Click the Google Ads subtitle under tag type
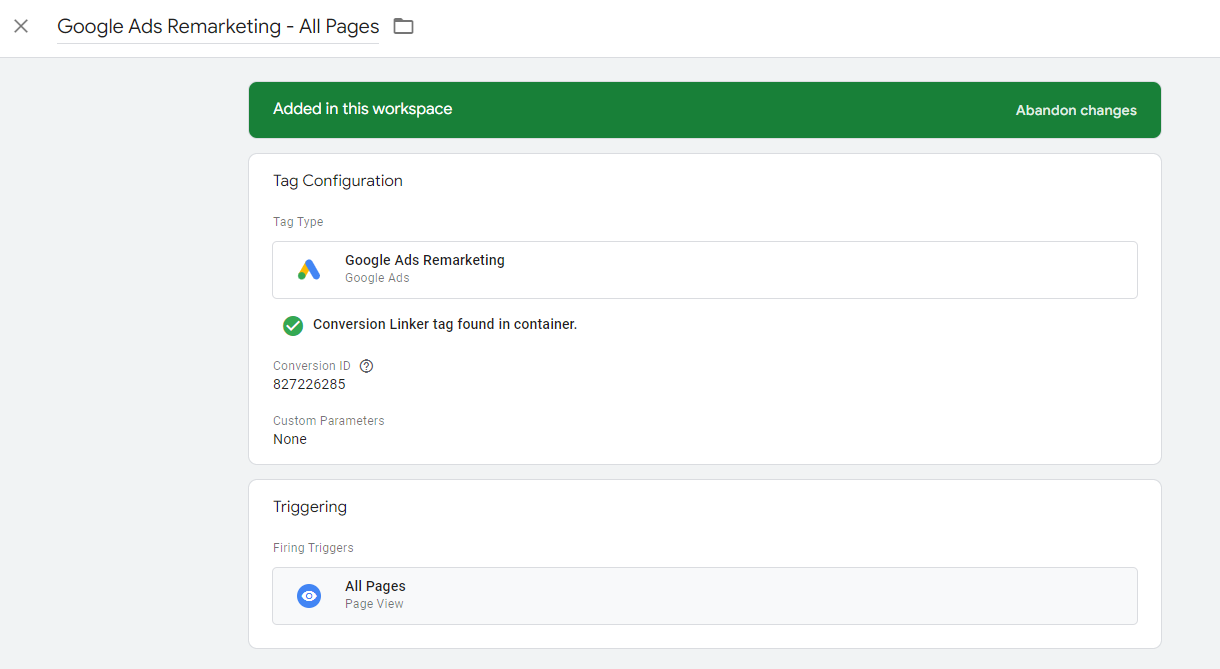Viewport: 1220px width, 669px height. click(377, 278)
